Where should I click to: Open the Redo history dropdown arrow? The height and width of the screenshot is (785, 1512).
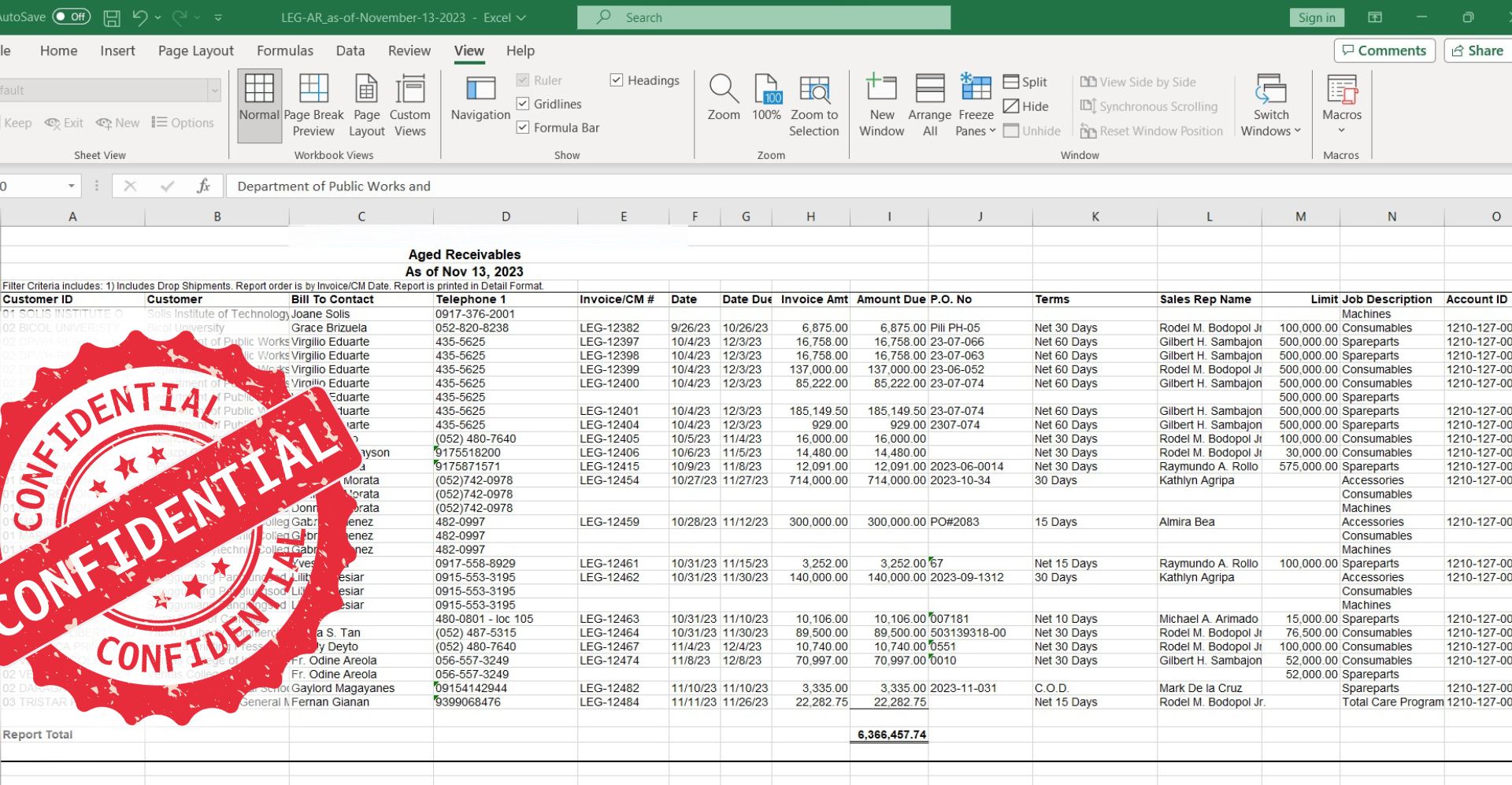(x=197, y=17)
